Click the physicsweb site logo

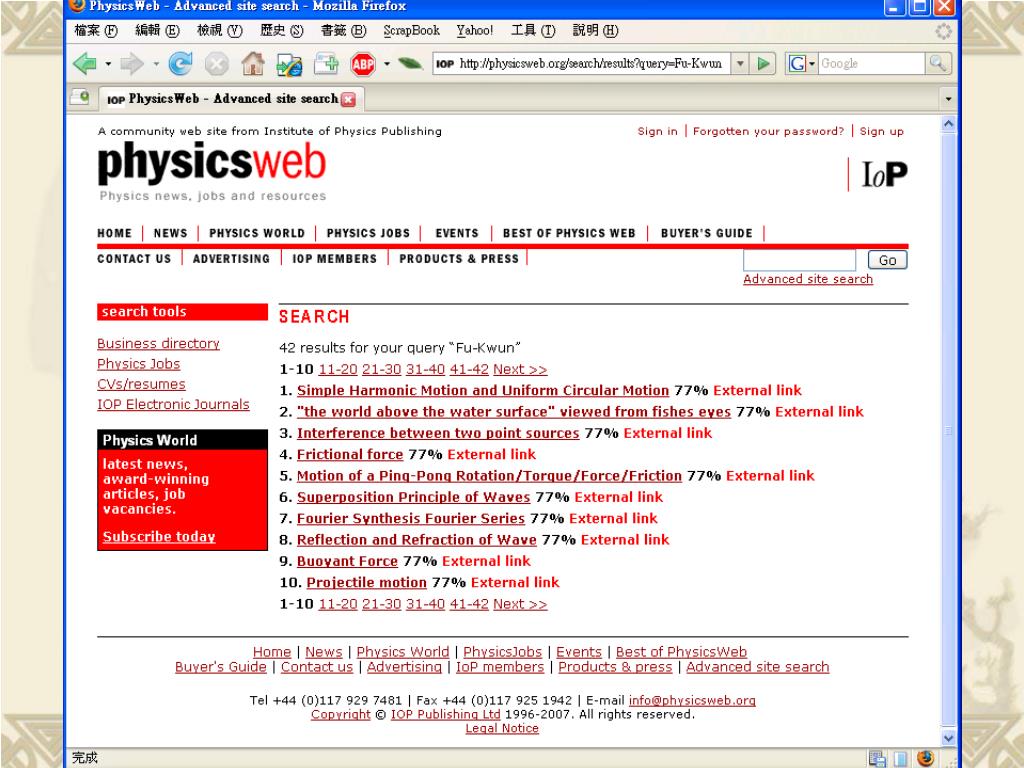[x=212, y=163]
